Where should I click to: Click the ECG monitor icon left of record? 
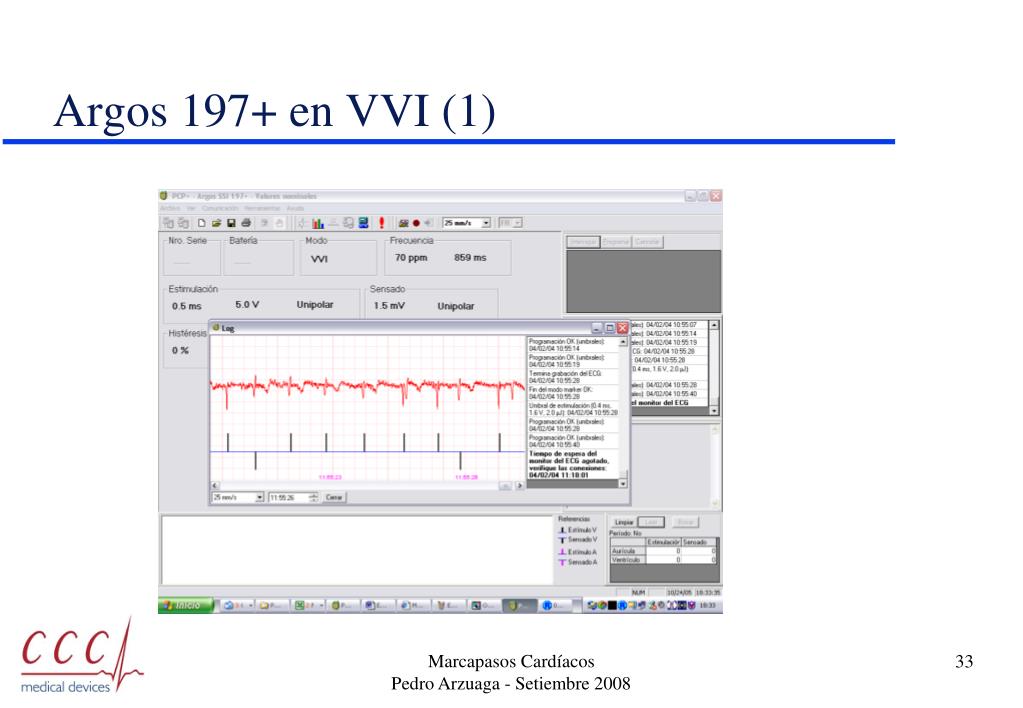403,223
